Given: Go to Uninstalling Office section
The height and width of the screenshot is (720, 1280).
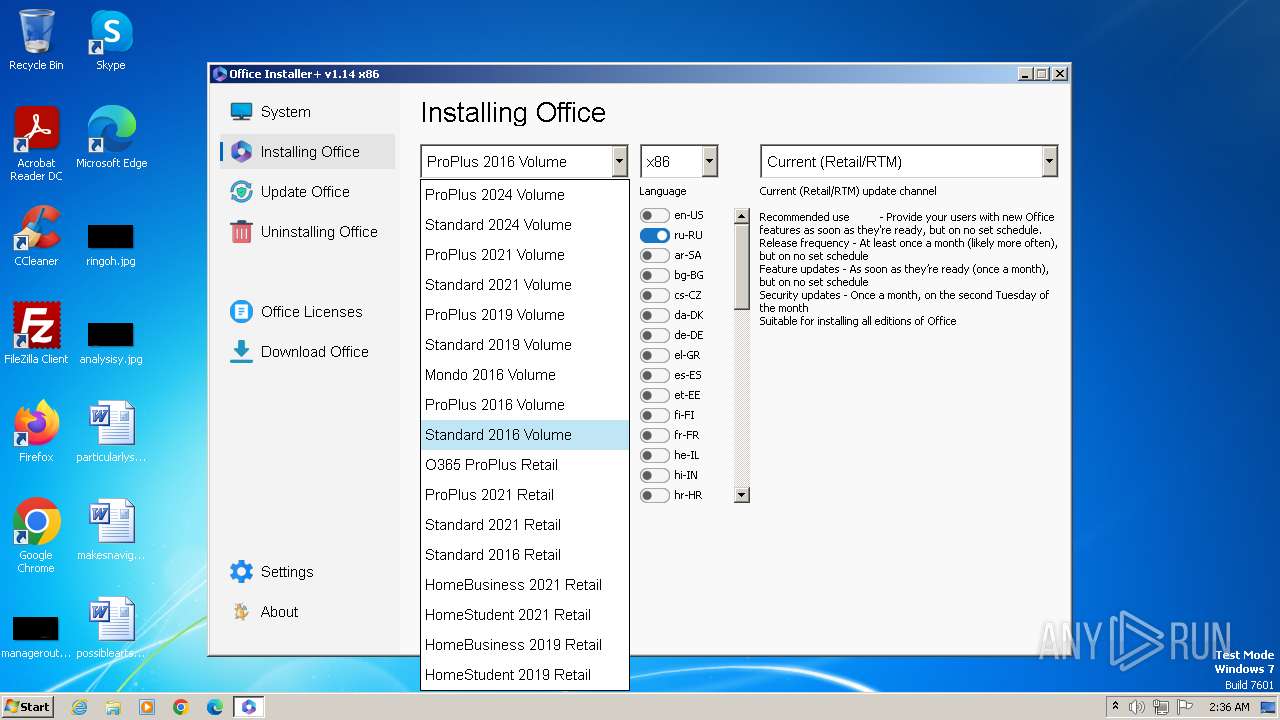Looking at the screenshot, I should pos(307,232).
